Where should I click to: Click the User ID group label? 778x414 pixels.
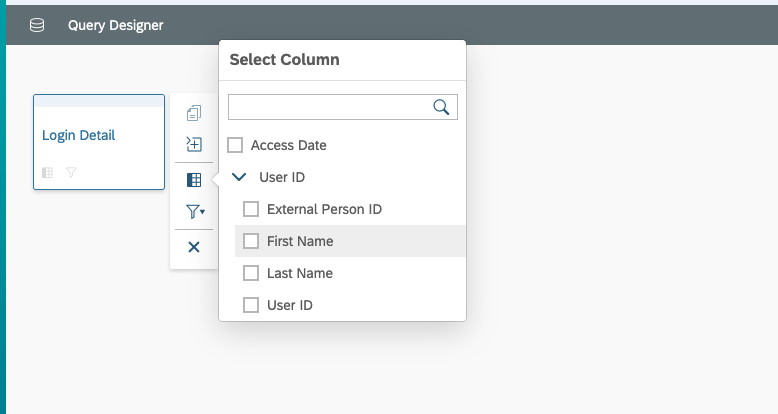click(x=282, y=177)
